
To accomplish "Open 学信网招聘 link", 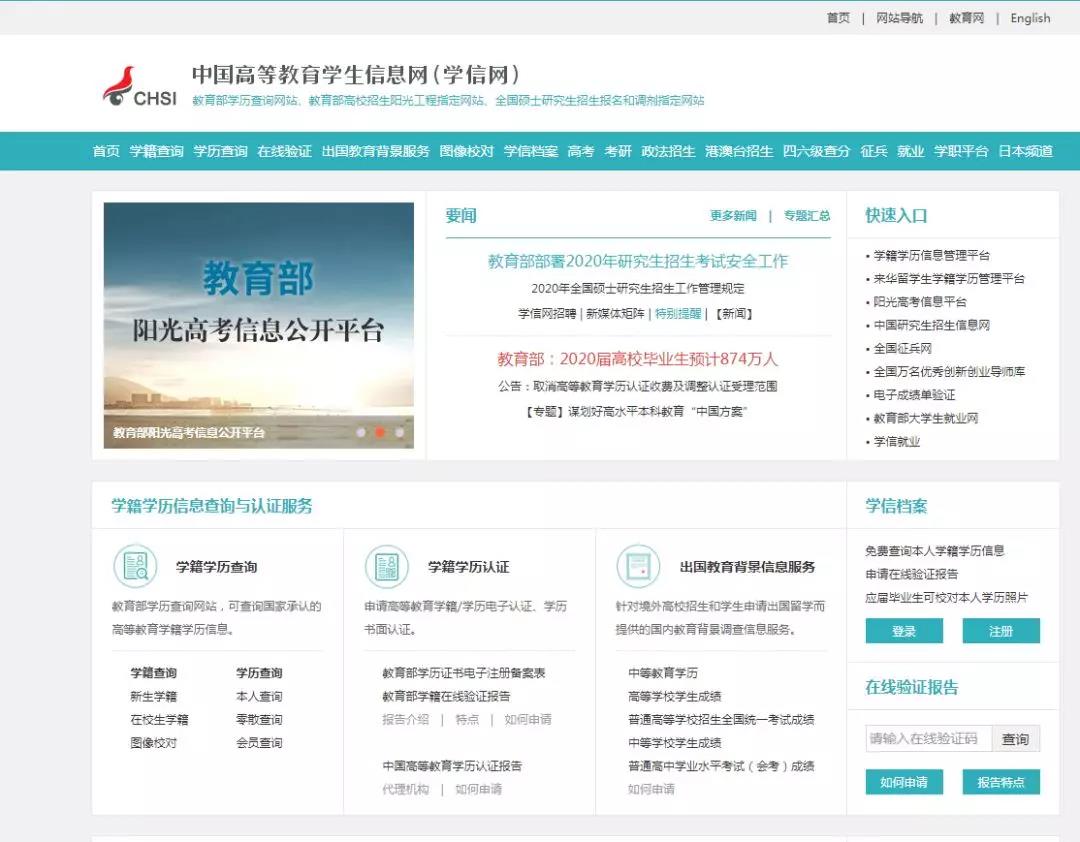I will coord(547,314).
